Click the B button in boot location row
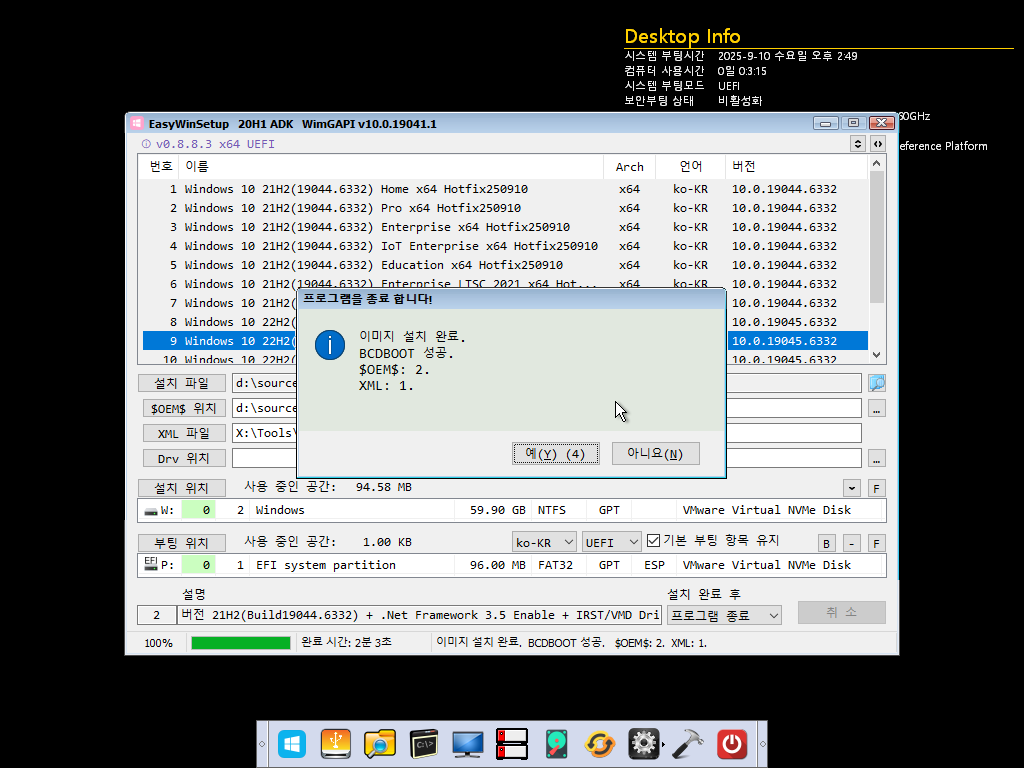The image size is (1024, 768). coord(826,543)
